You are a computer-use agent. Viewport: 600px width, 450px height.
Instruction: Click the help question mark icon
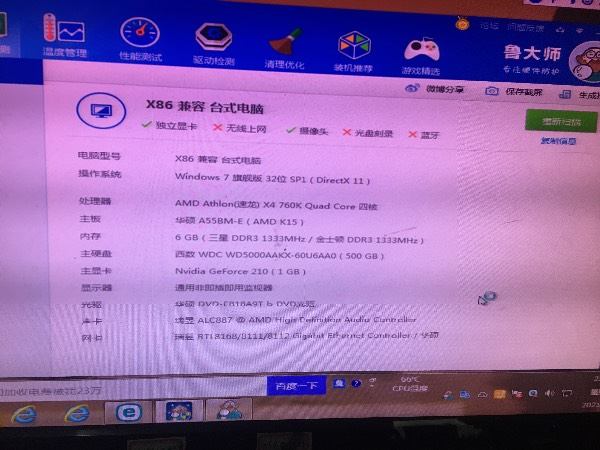click(356, 383)
